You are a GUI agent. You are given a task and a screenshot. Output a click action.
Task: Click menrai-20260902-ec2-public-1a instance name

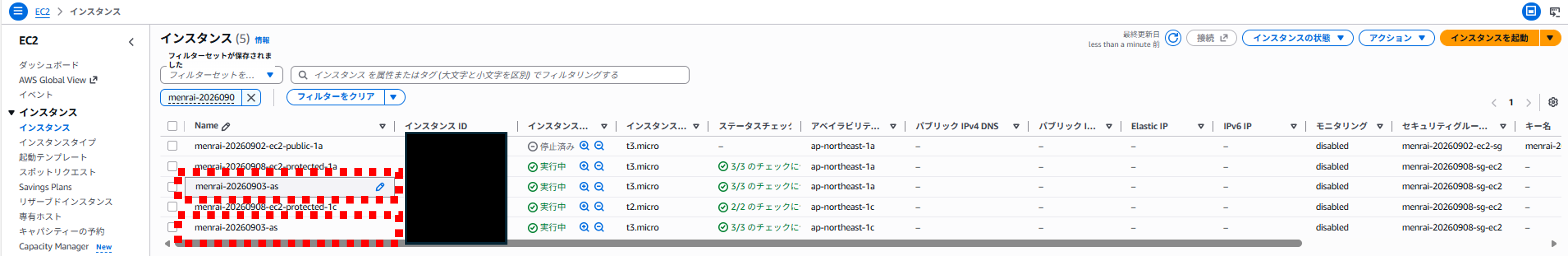pyautogui.click(x=259, y=146)
